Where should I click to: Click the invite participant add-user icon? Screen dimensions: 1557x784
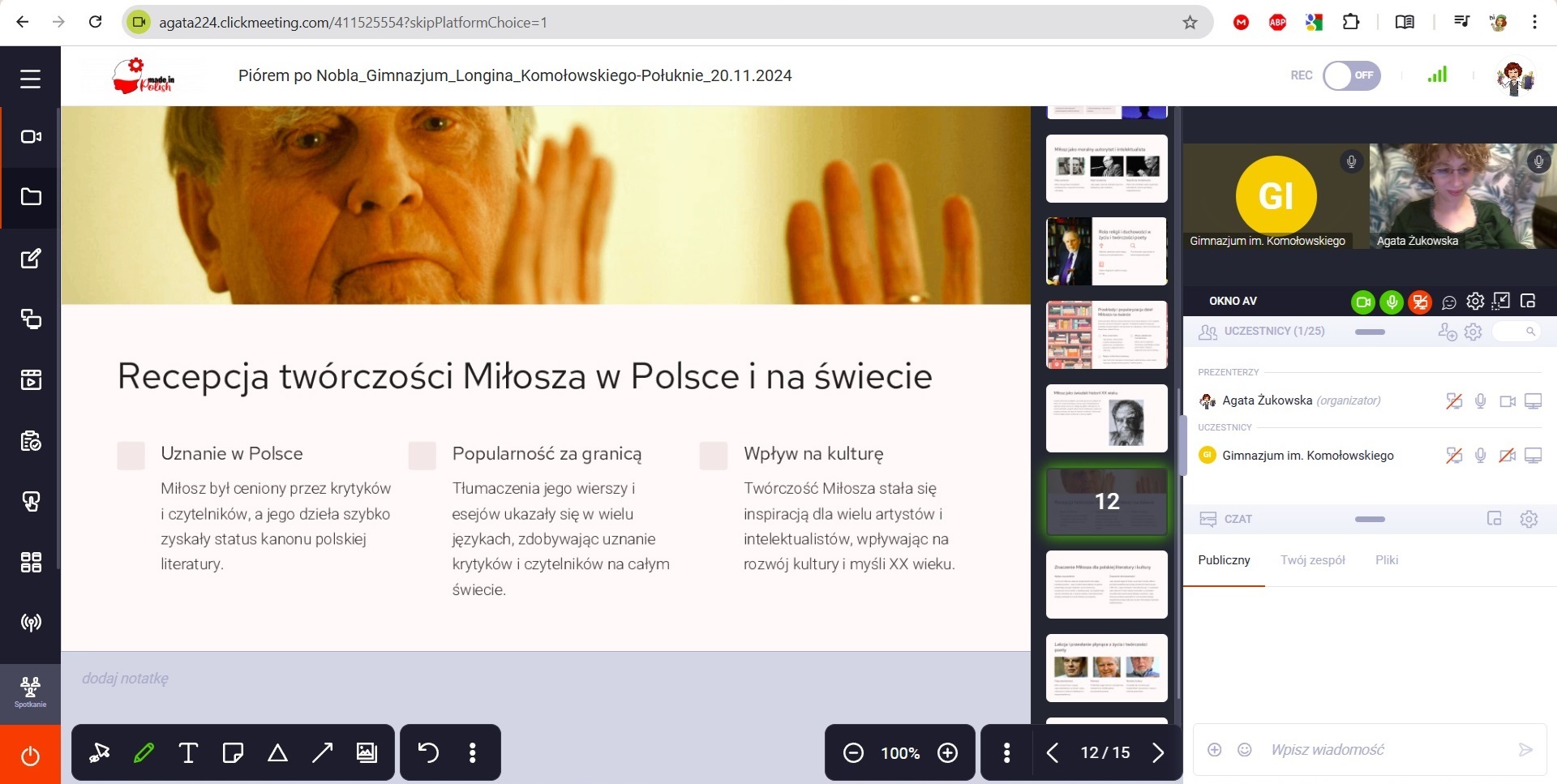click(1448, 332)
